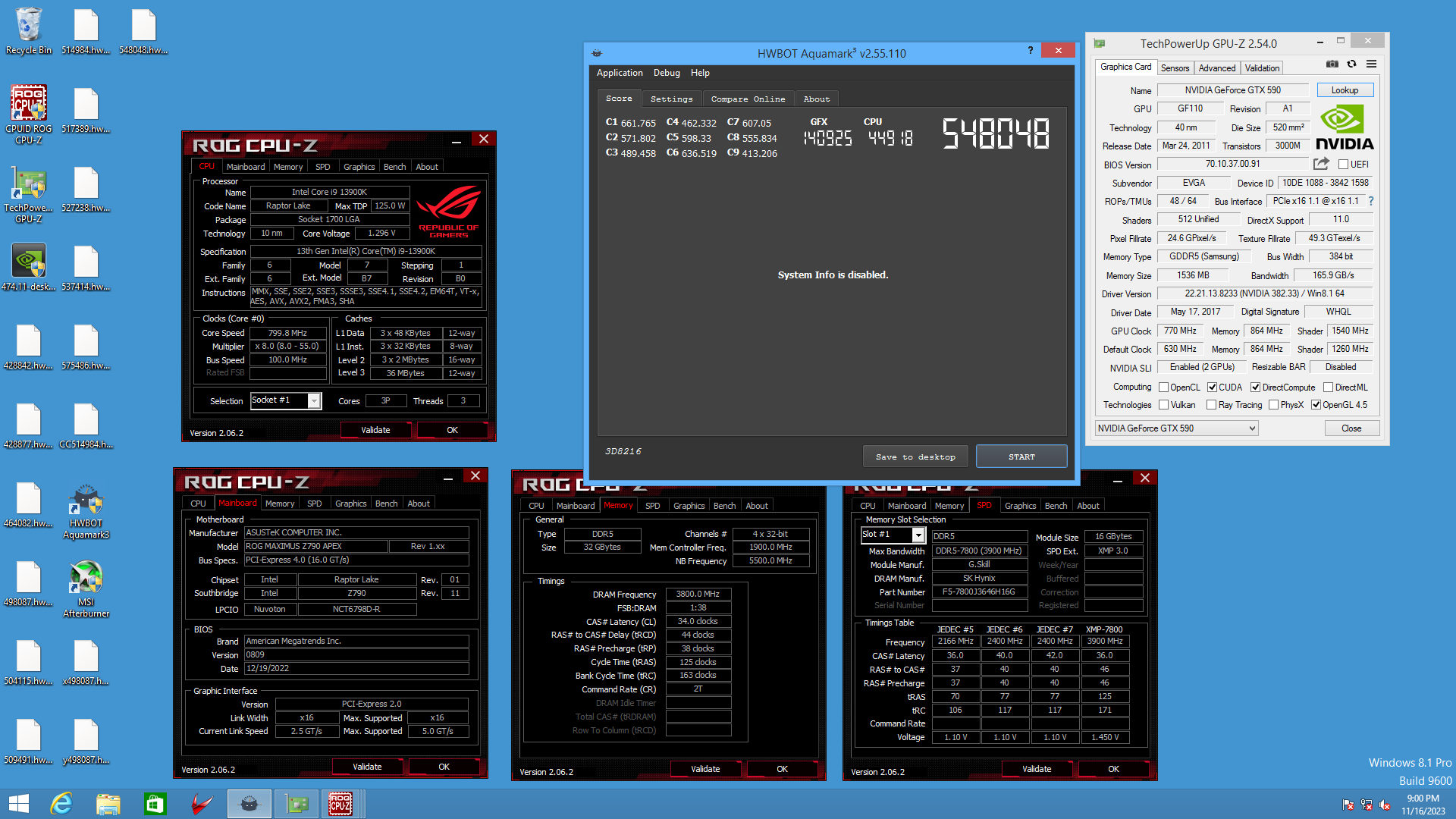Switch to ROG CPU-Z taskbar item
Image resolution: width=1456 pixels, height=819 pixels.
click(x=340, y=804)
